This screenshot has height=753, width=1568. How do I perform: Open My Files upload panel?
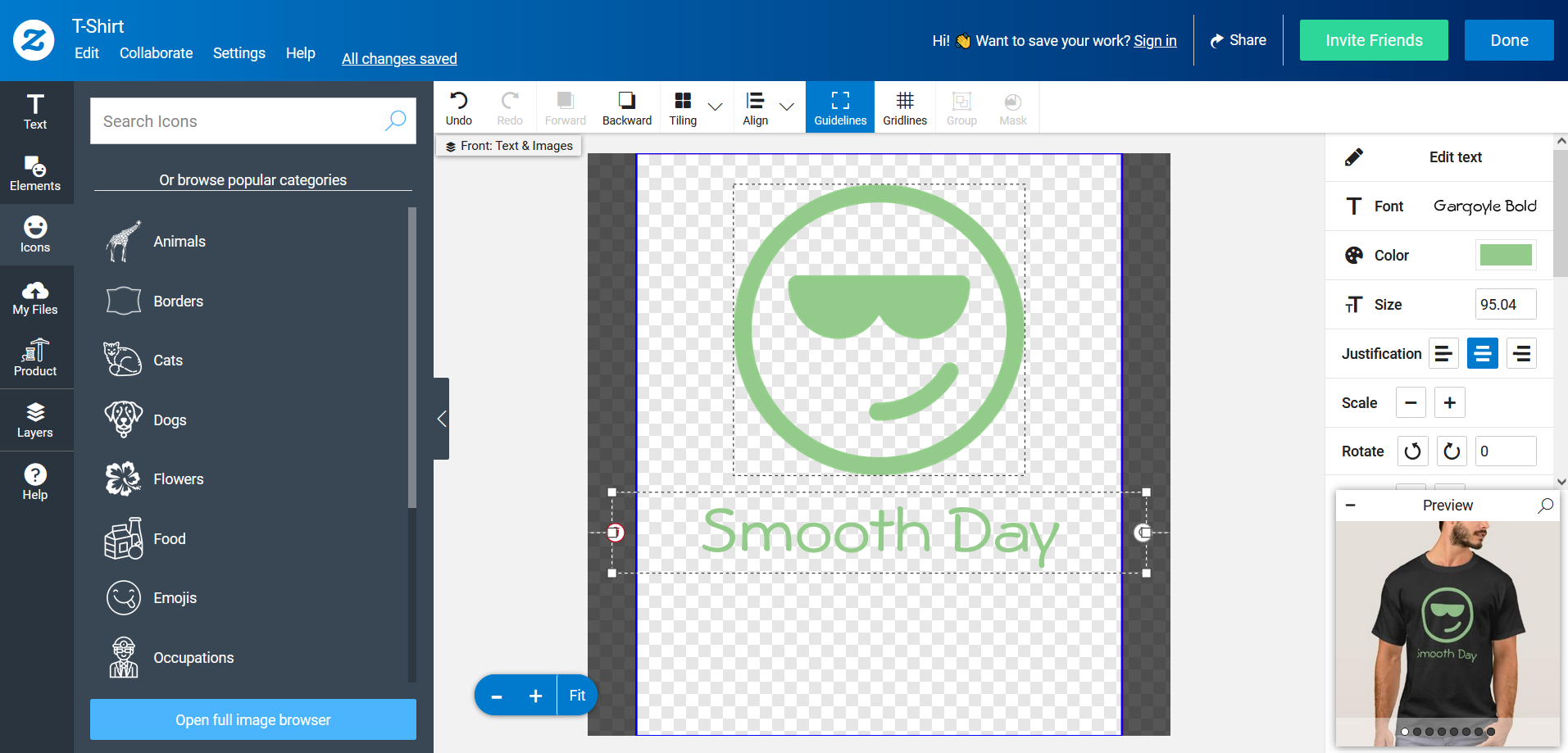click(34, 297)
